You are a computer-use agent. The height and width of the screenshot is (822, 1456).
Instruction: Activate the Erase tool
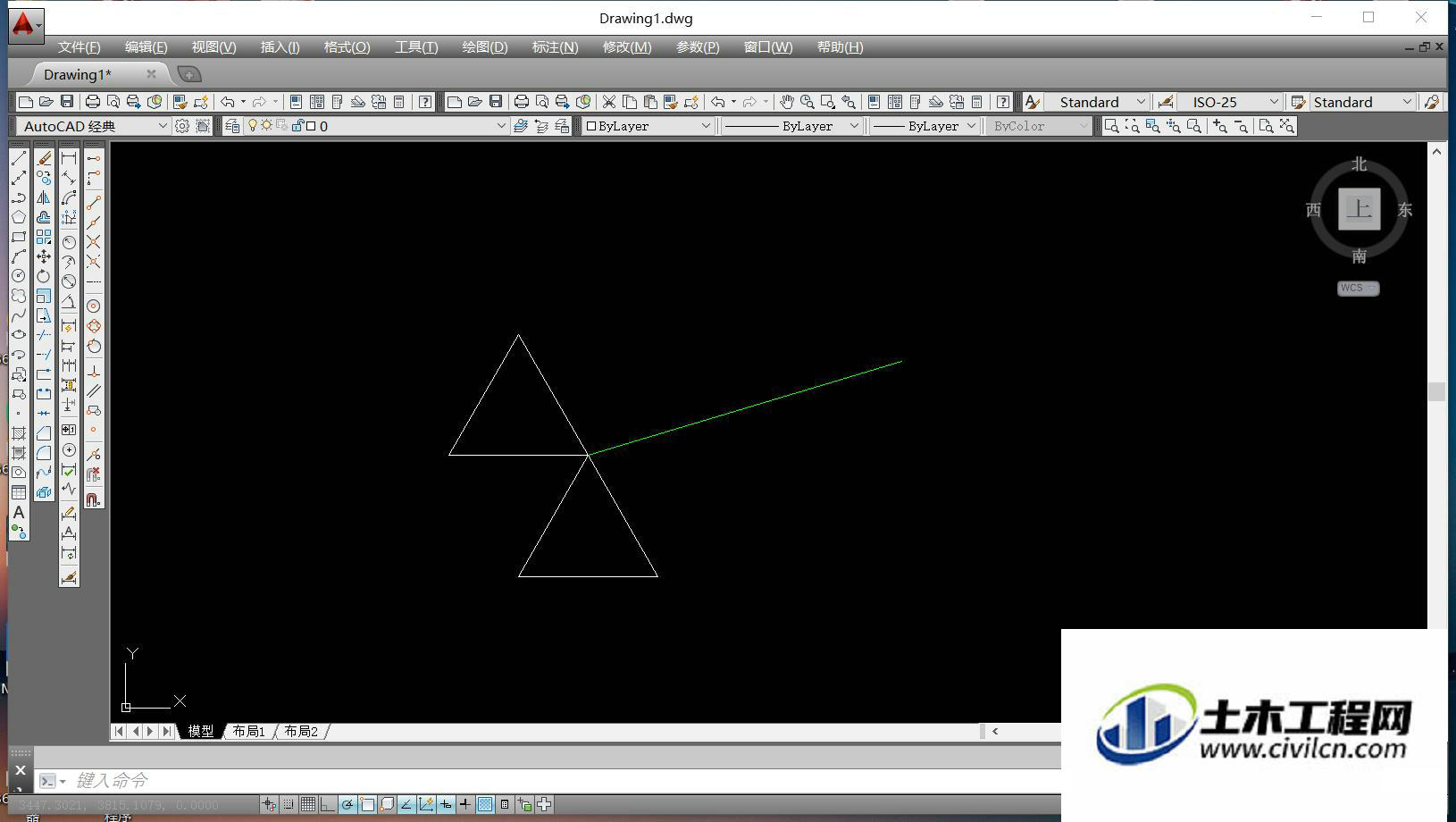coord(44,158)
